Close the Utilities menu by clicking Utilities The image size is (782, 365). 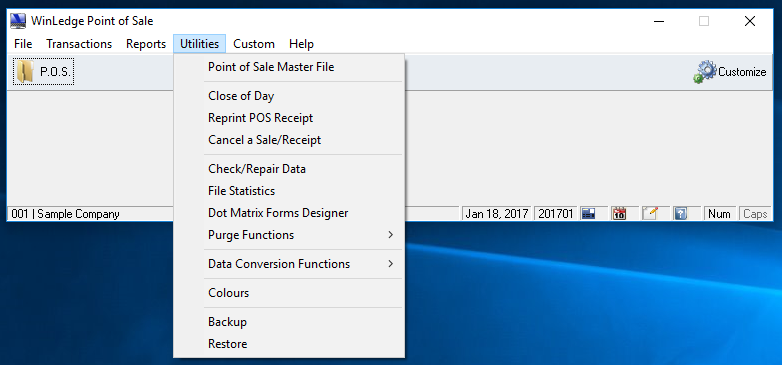pos(199,44)
